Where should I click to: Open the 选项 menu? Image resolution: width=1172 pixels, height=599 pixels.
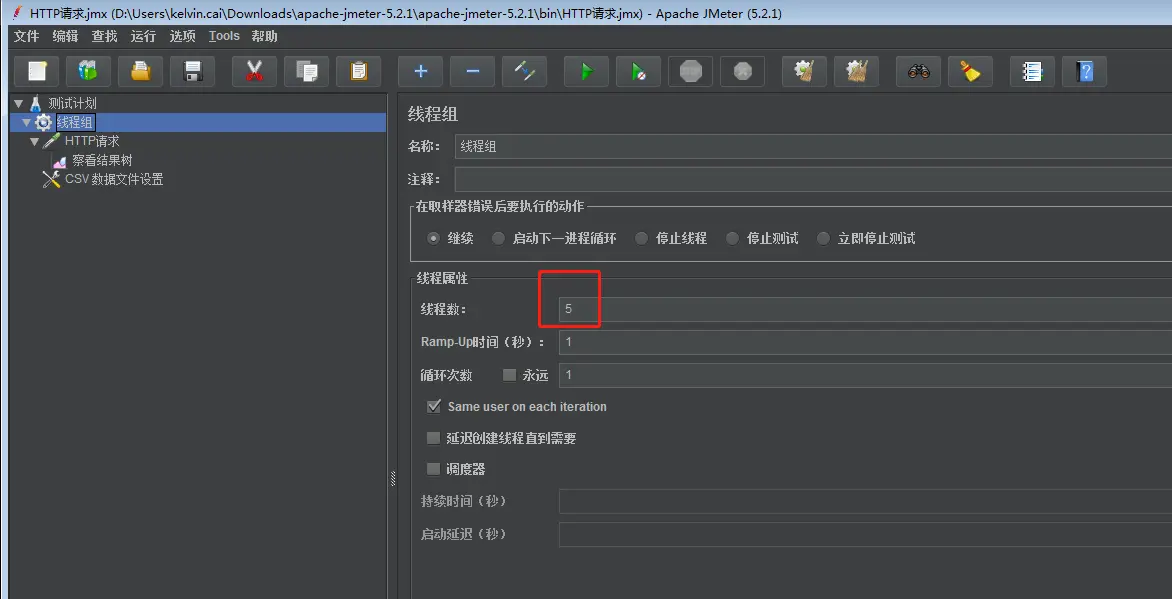(182, 36)
